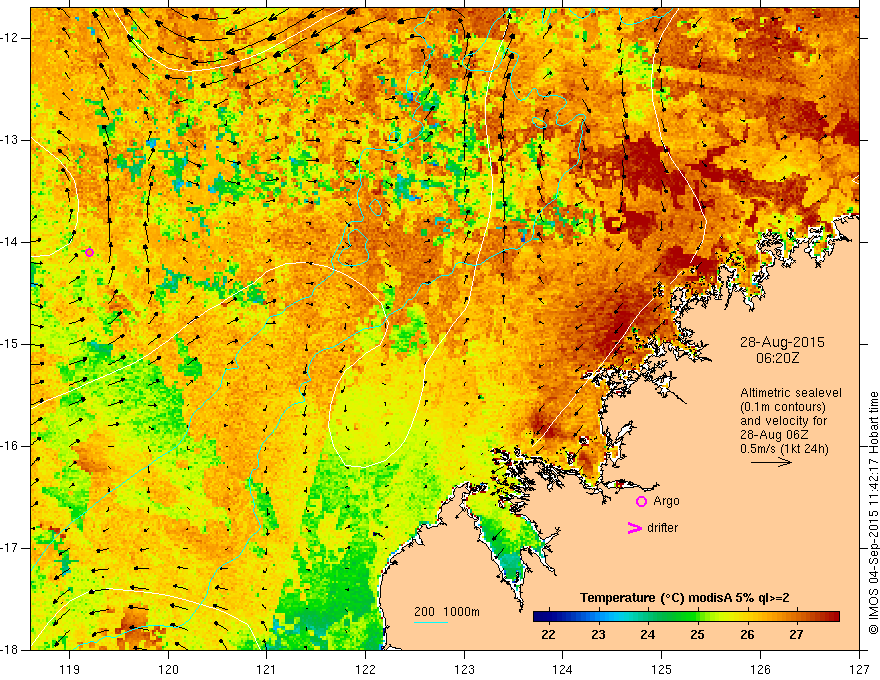The image size is (880, 680).
Task: Click the color bar tick label 25
Action: click(x=698, y=635)
